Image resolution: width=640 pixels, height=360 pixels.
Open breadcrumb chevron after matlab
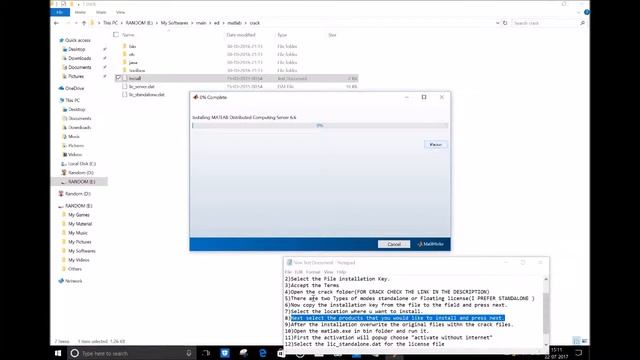click(x=245, y=23)
